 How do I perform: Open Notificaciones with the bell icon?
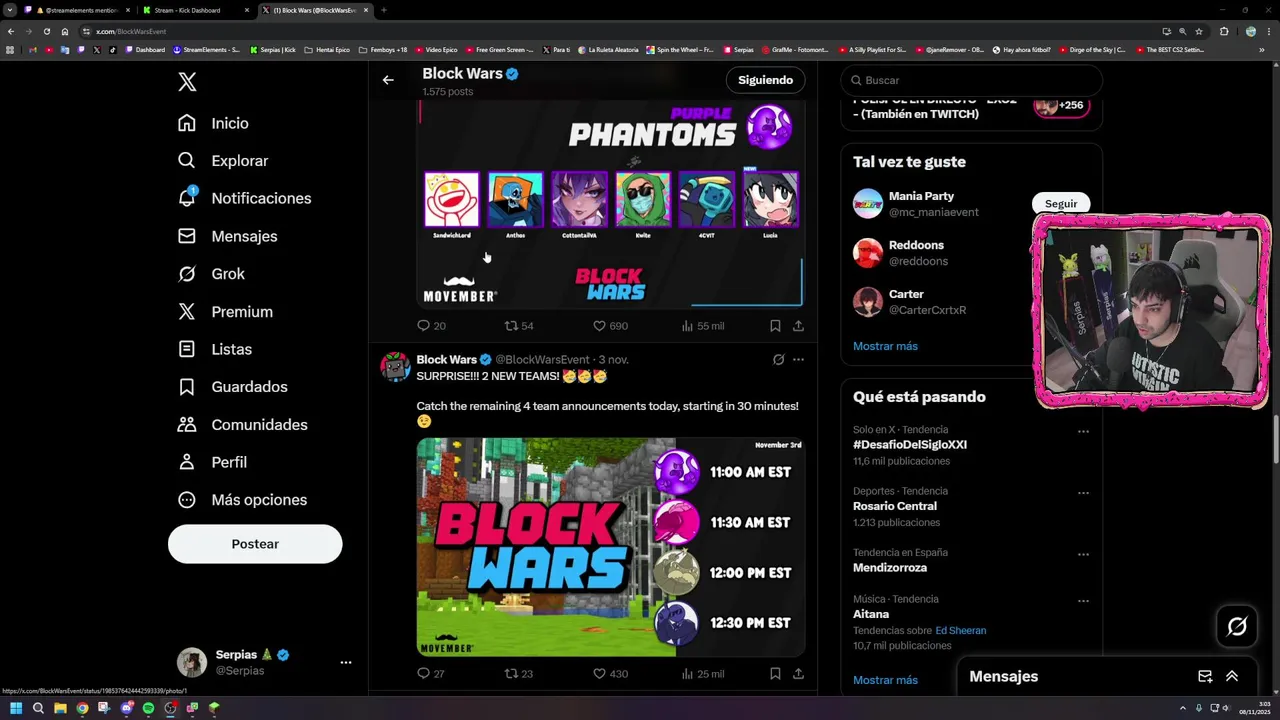pos(244,198)
